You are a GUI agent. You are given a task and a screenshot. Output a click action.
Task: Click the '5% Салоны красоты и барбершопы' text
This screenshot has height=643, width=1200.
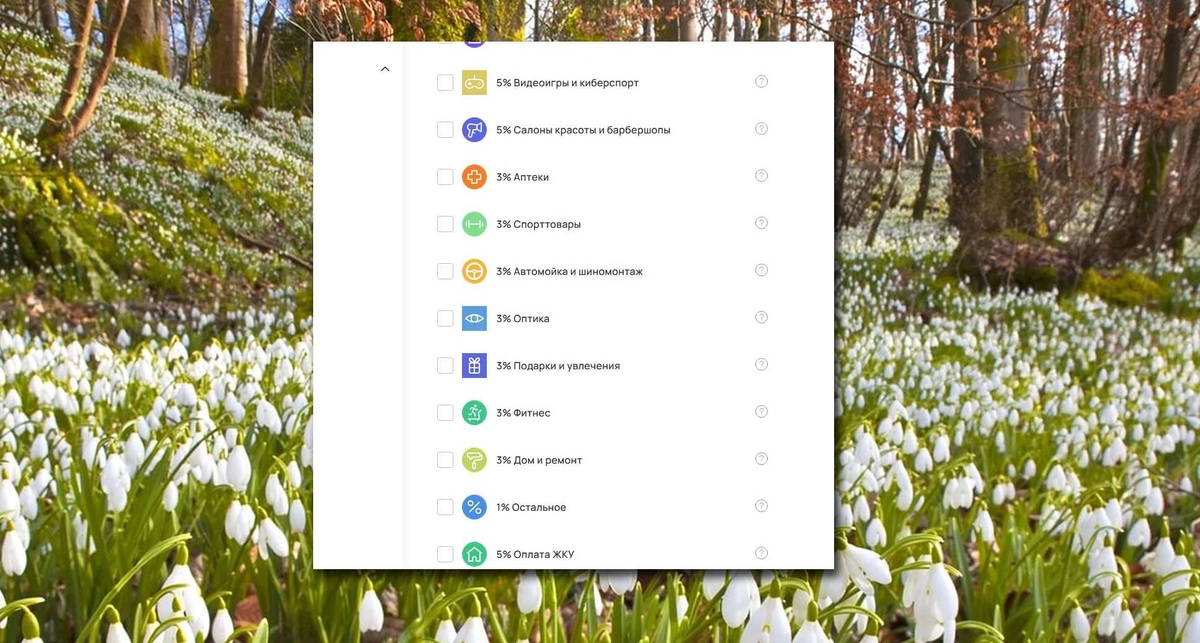click(x=583, y=130)
